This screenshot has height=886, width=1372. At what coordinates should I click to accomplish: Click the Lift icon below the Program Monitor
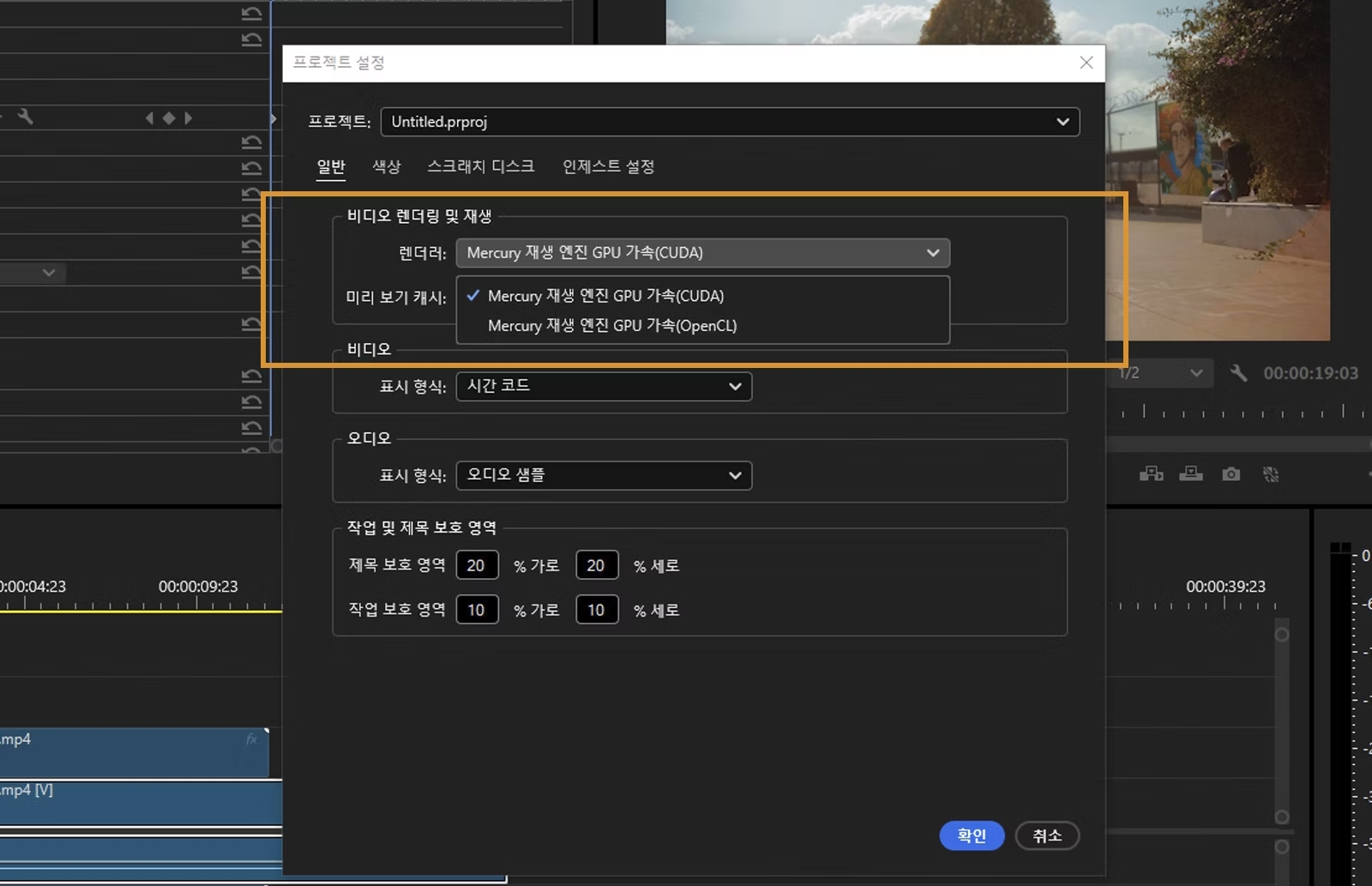click(1152, 474)
